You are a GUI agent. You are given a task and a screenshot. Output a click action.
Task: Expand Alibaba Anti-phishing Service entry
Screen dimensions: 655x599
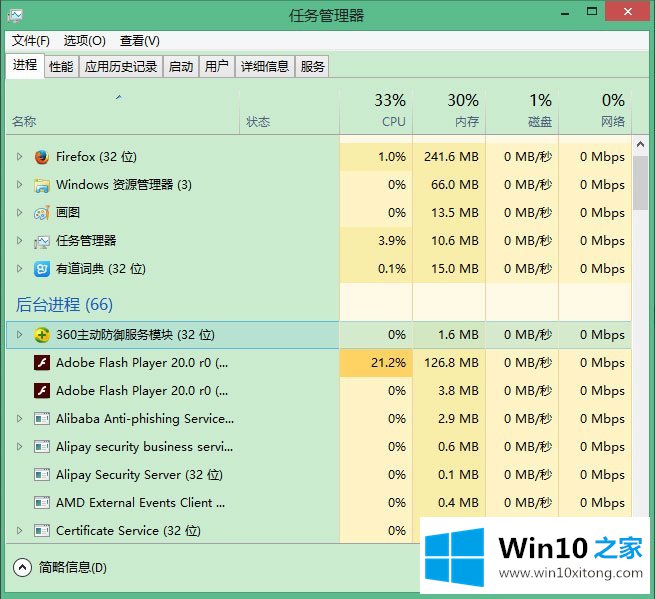tap(19, 419)
